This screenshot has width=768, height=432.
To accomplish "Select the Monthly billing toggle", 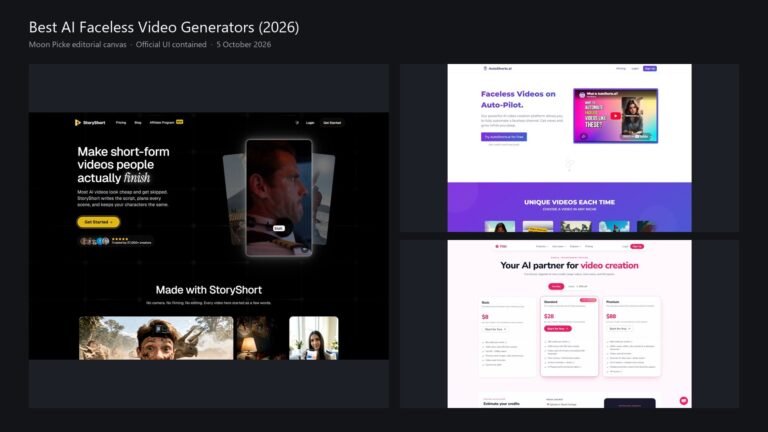I will coord(556,287).
